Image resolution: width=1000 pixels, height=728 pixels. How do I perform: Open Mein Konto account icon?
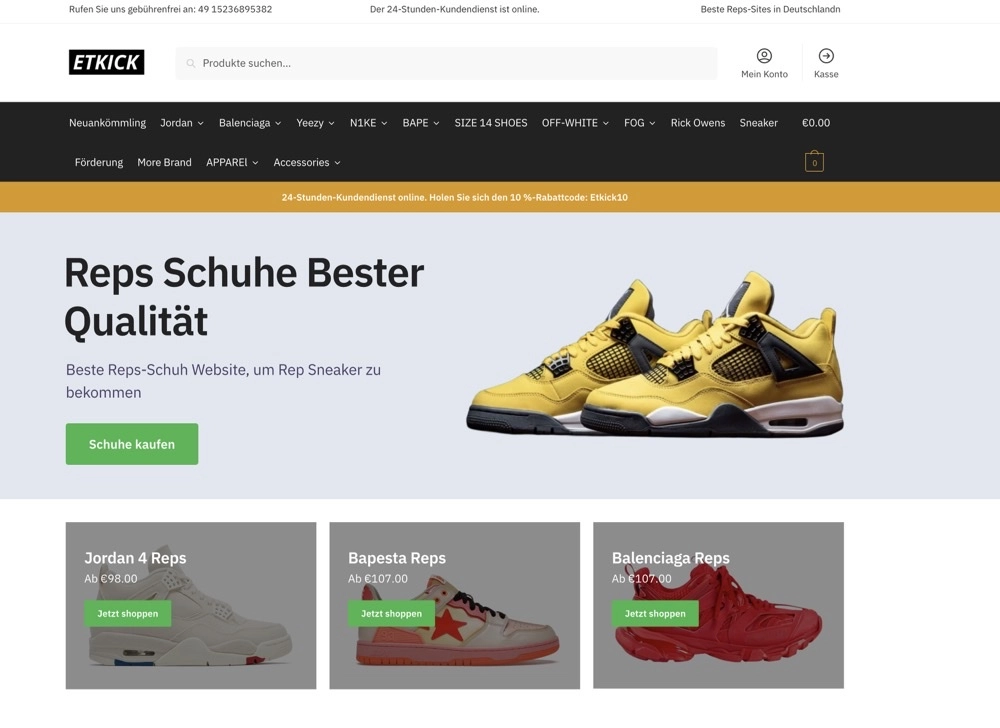(x=764, y=56)
